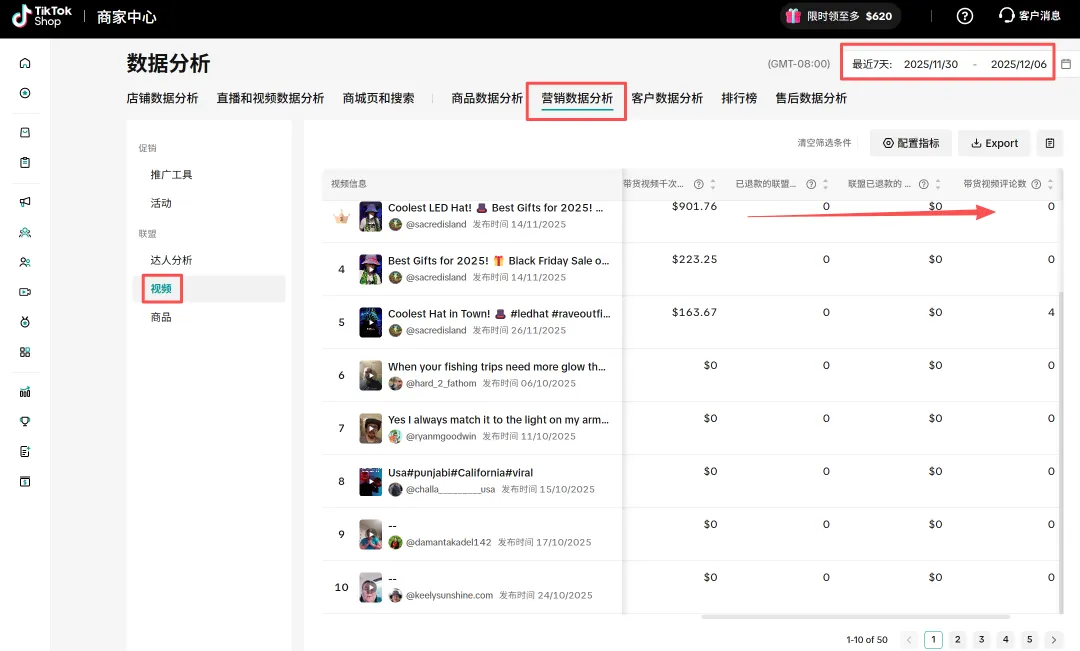Open the calendar icon beside date range

(1066, 64)
